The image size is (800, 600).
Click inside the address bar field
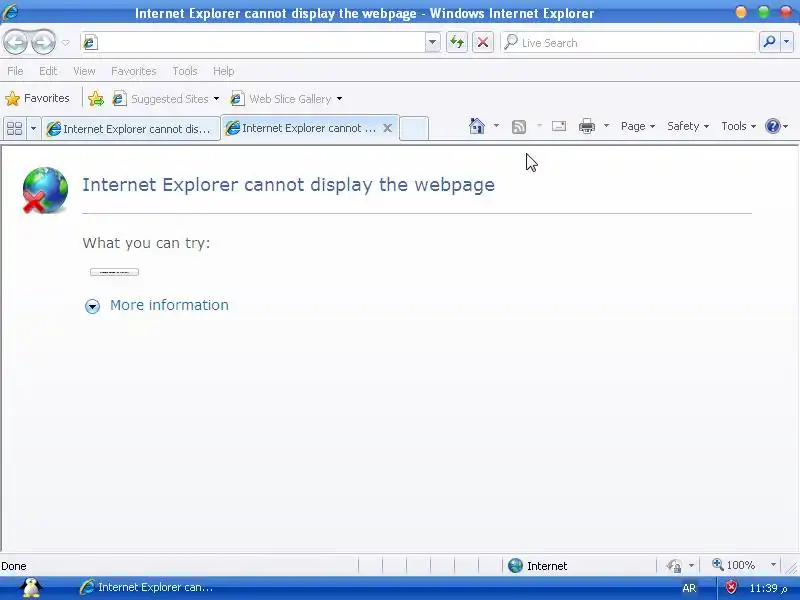pyautogui.click(x=254, y=42)
